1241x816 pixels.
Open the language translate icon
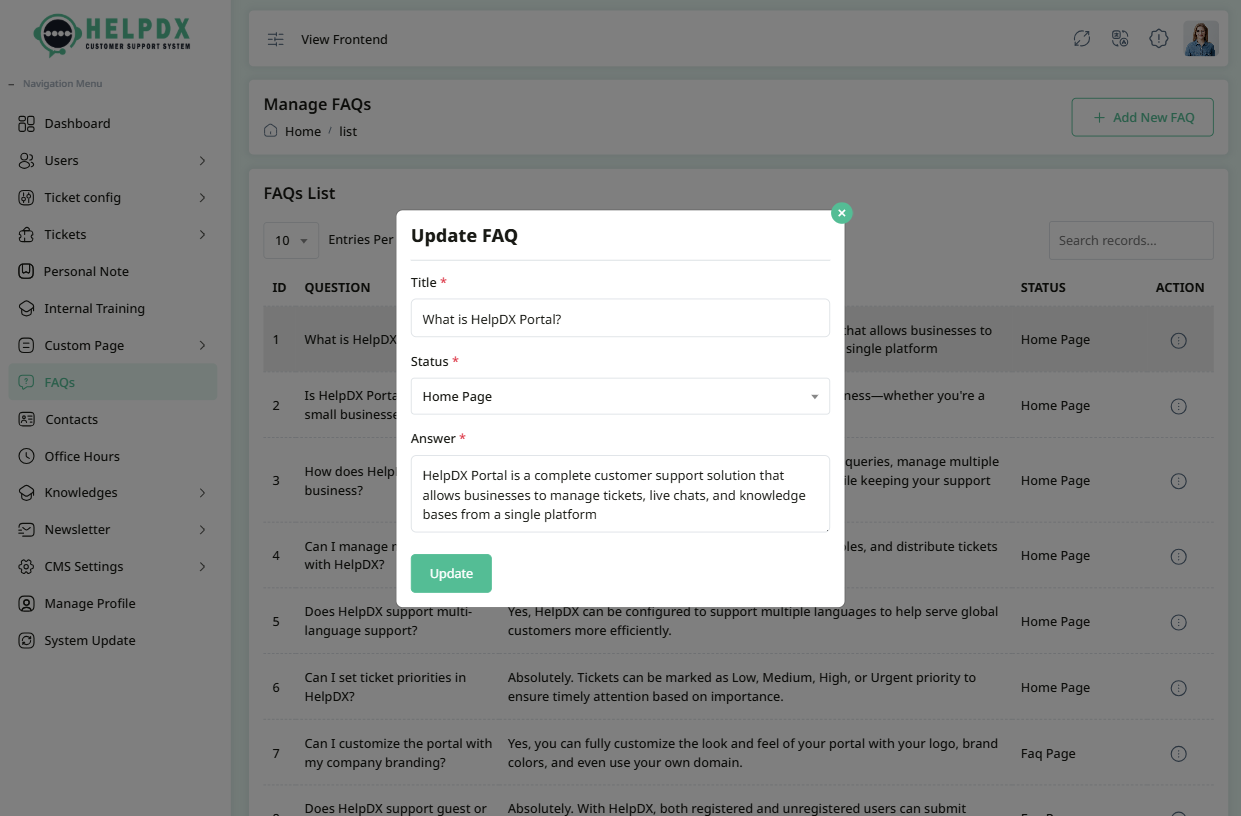pos(1120,39)
